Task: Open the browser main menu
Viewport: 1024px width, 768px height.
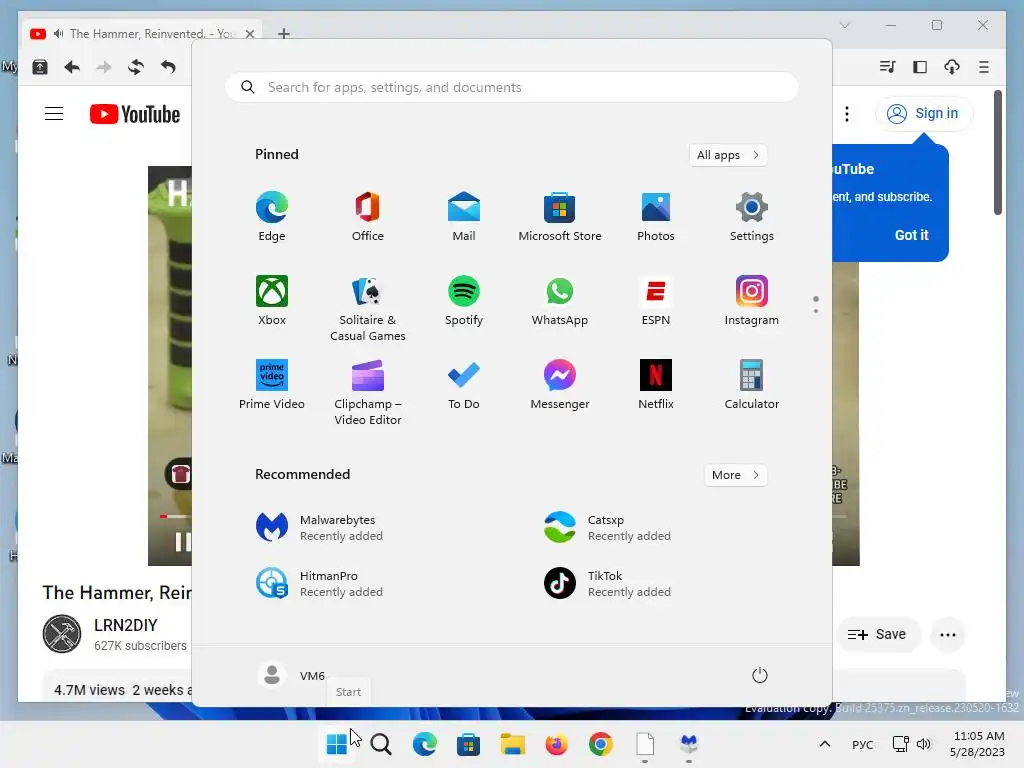Action: point(984,67)
